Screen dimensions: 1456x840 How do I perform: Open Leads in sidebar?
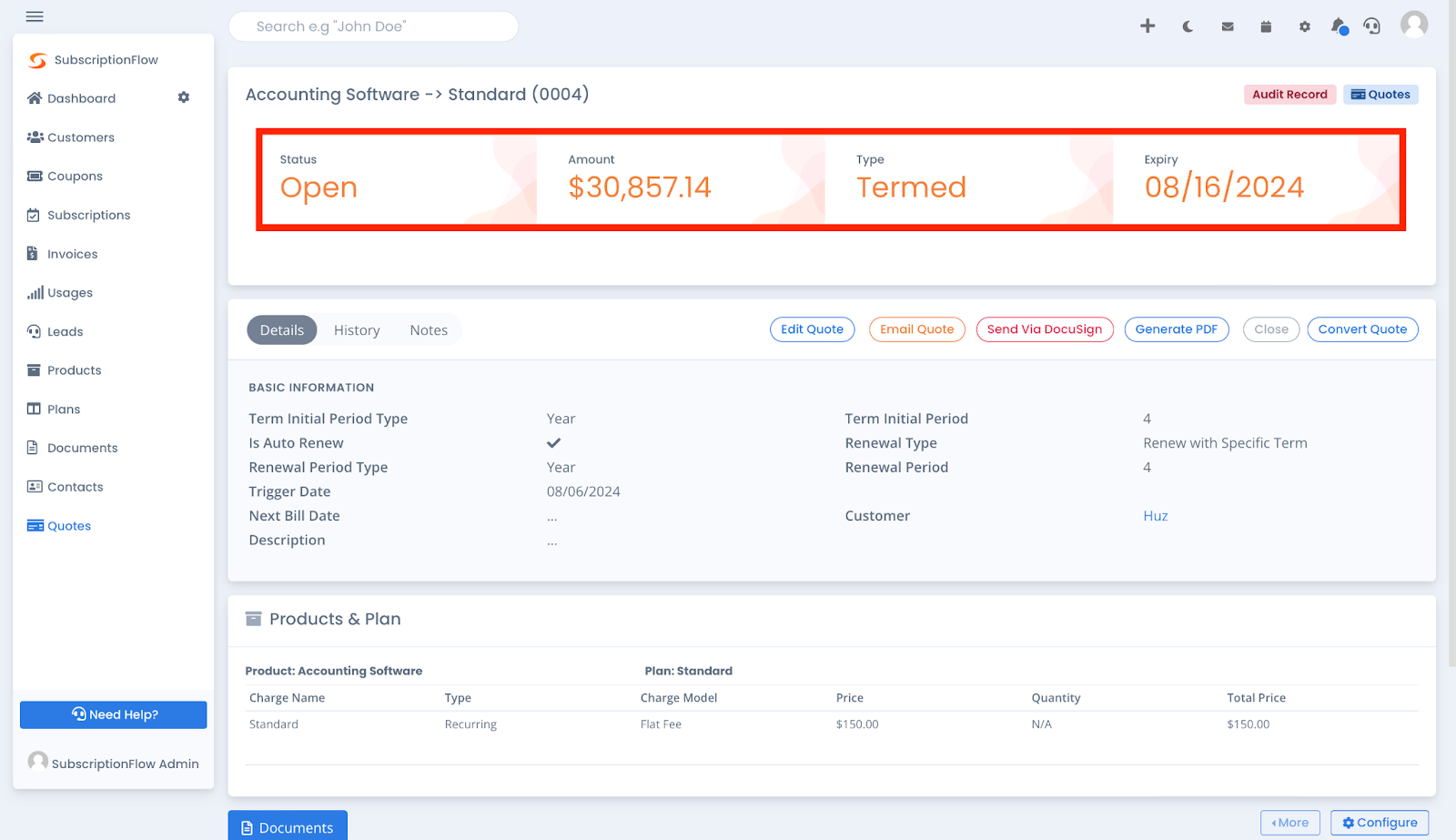tap(55, 332)
